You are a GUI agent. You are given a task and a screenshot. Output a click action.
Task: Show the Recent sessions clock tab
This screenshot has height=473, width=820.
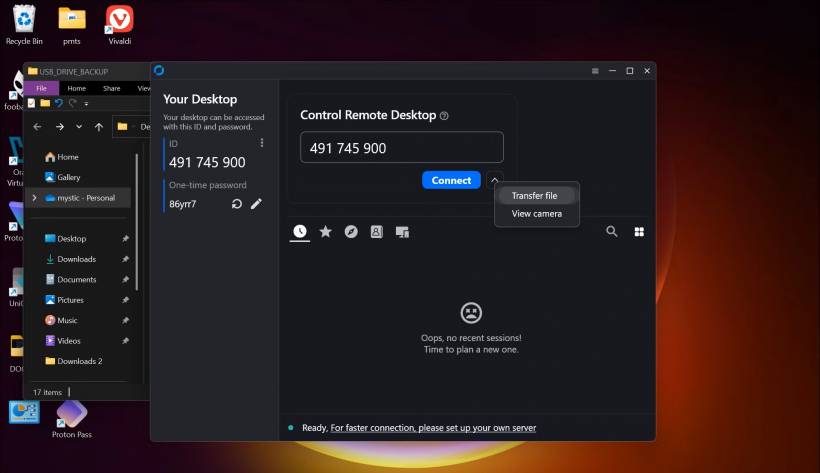pos(300,231)
